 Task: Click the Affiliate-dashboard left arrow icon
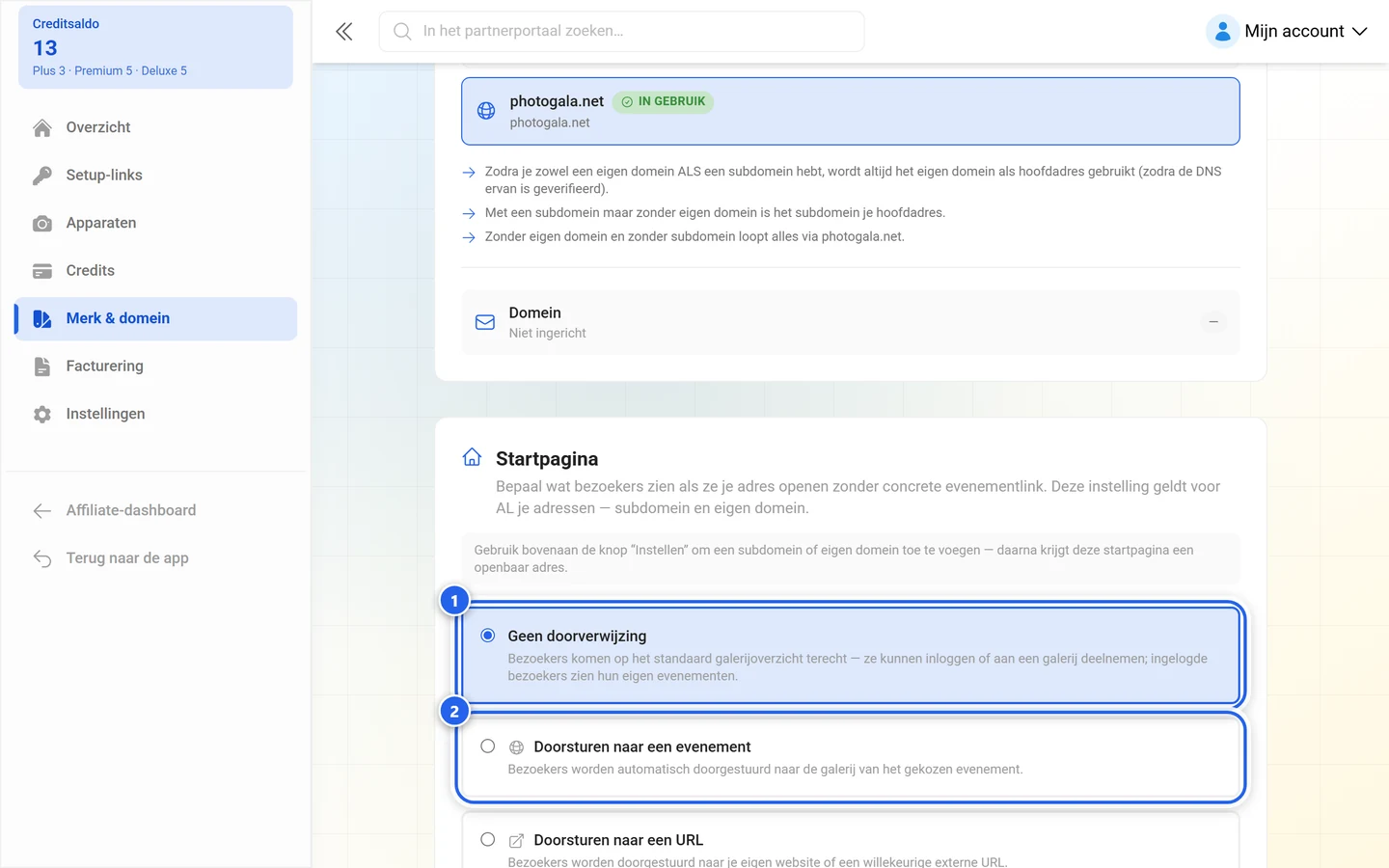pyautogui.click(x=42, y=511)
